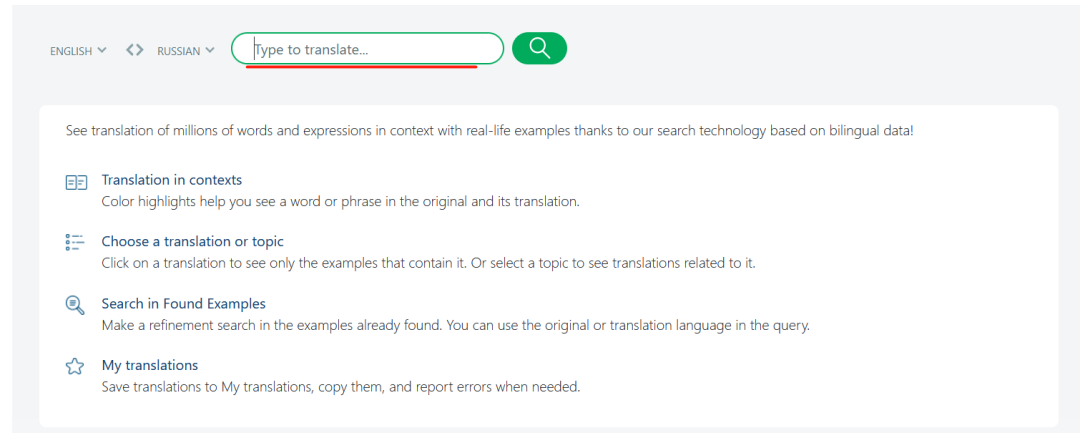The width and height of the screenshot is (1080, 433).
Task: Open the ENGLISH source language dropdown
Action: coord(78,51)
